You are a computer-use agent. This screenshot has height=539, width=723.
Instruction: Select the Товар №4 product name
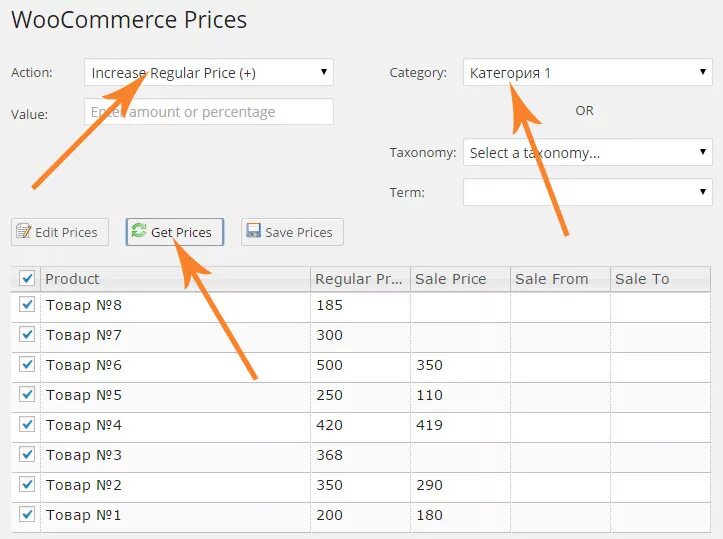click(x=83, y=425)
